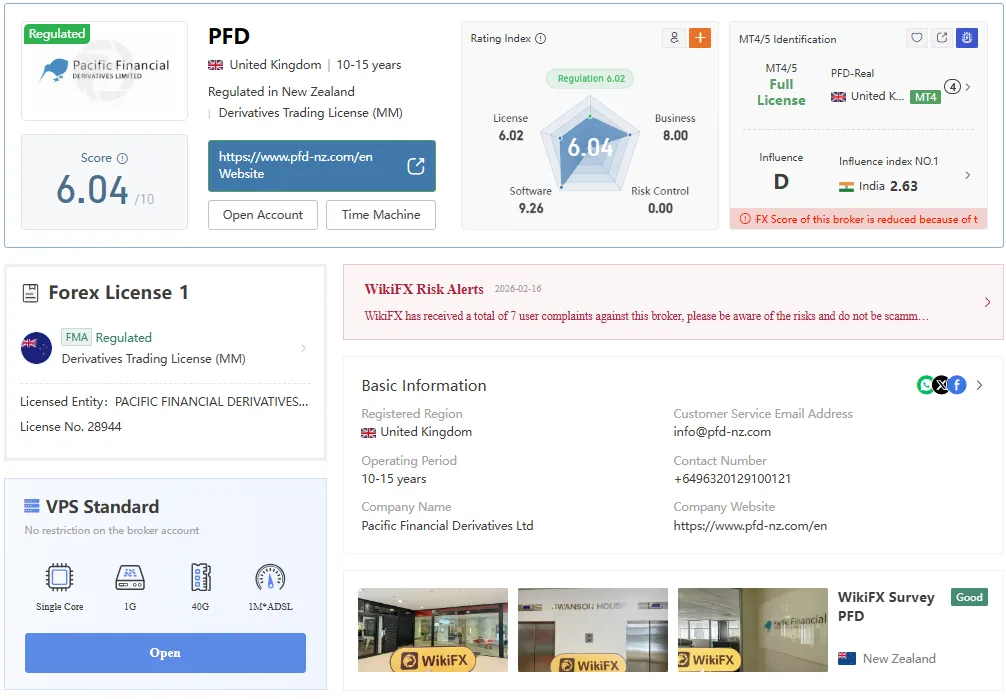Click the blue alert report icon
The width and height of the screenshot is (1006, 699).
click(x=967, y=38)
